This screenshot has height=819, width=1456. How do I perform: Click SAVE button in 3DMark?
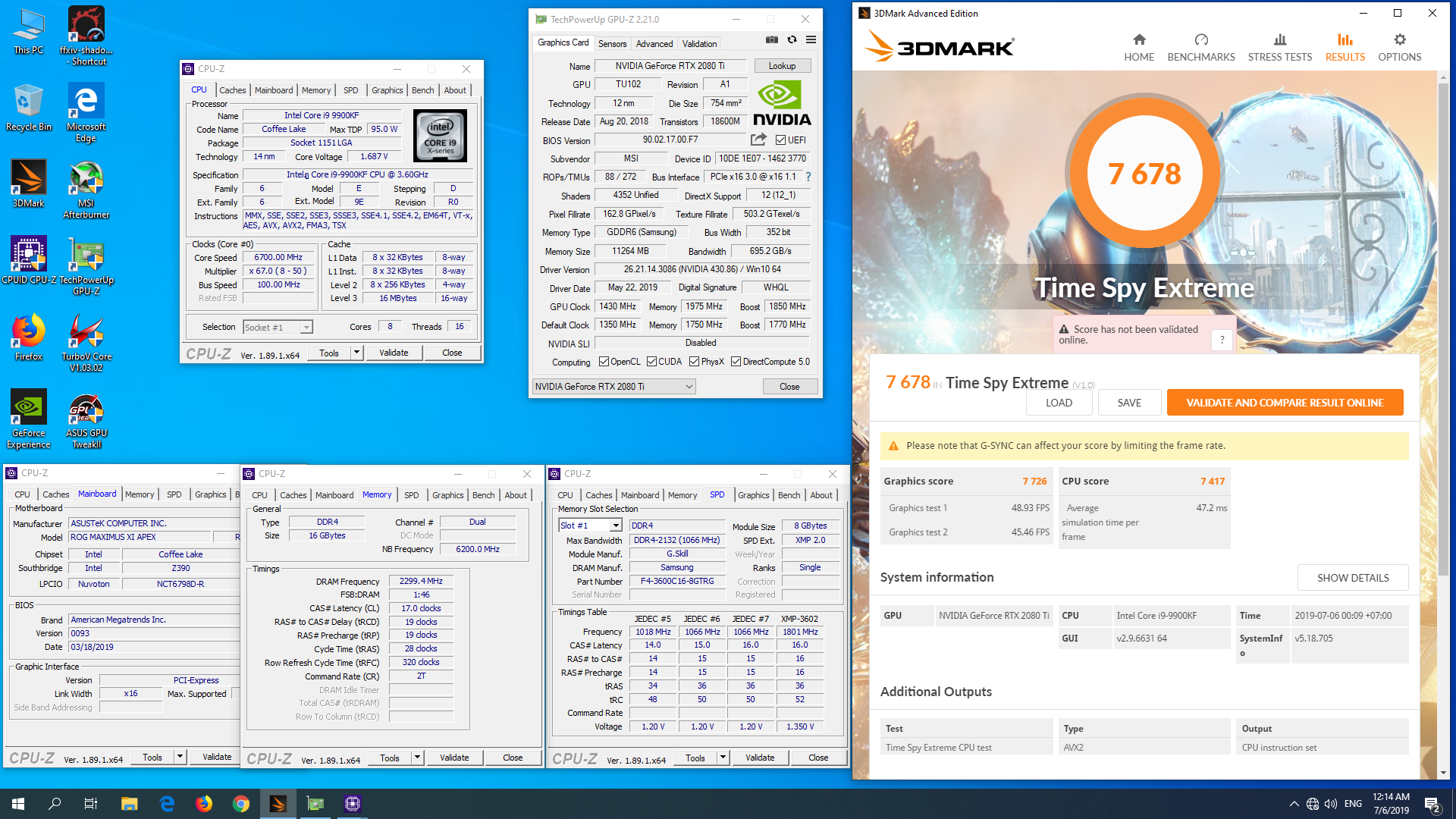point(1129,403)
